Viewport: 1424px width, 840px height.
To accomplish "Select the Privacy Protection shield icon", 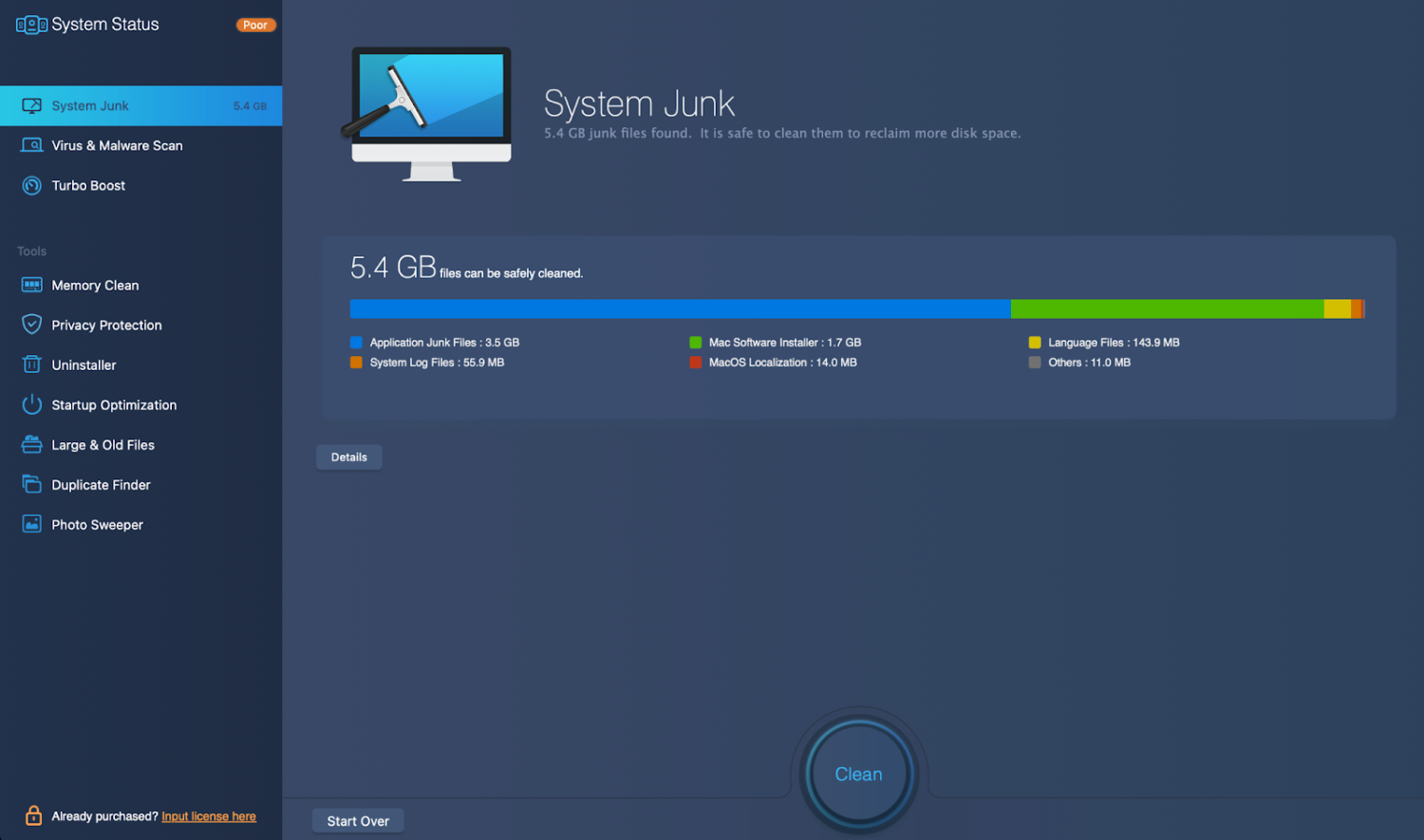I will (x=31, y=325).
